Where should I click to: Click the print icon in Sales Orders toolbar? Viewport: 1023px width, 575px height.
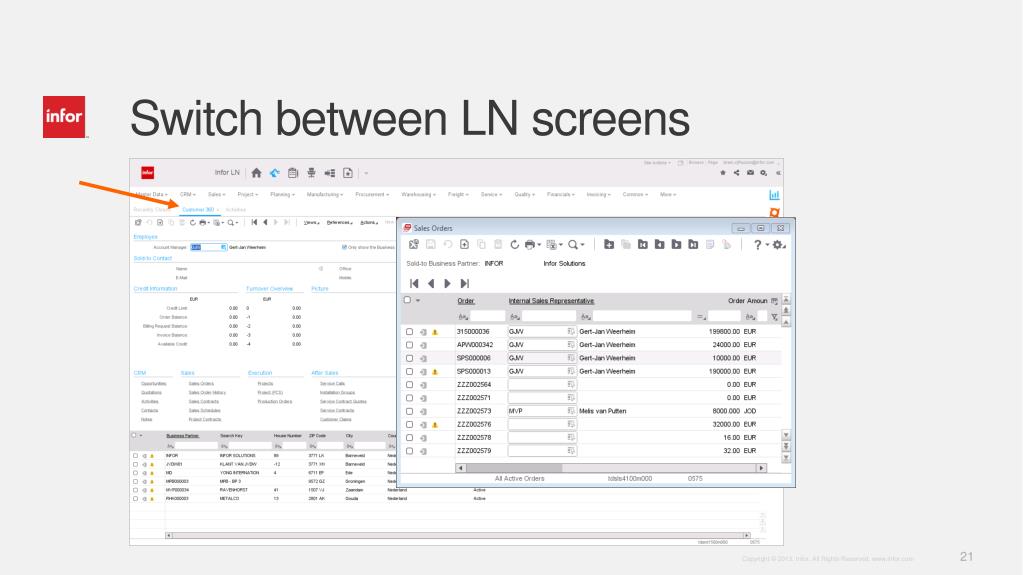pyautogui.click(x=530, y=245)
